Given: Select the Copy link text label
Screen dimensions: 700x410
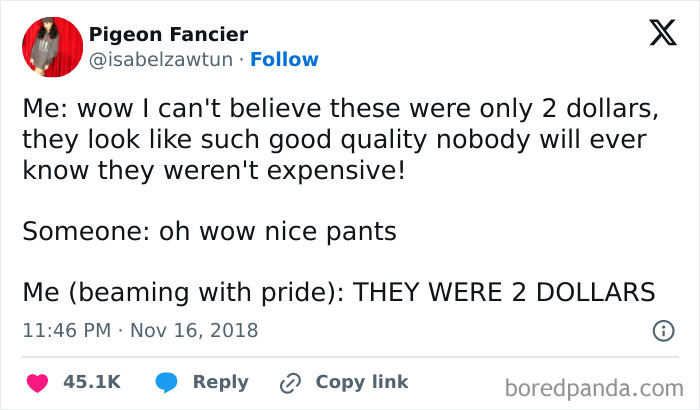Looking at the screenshot, I should (361, 382).
